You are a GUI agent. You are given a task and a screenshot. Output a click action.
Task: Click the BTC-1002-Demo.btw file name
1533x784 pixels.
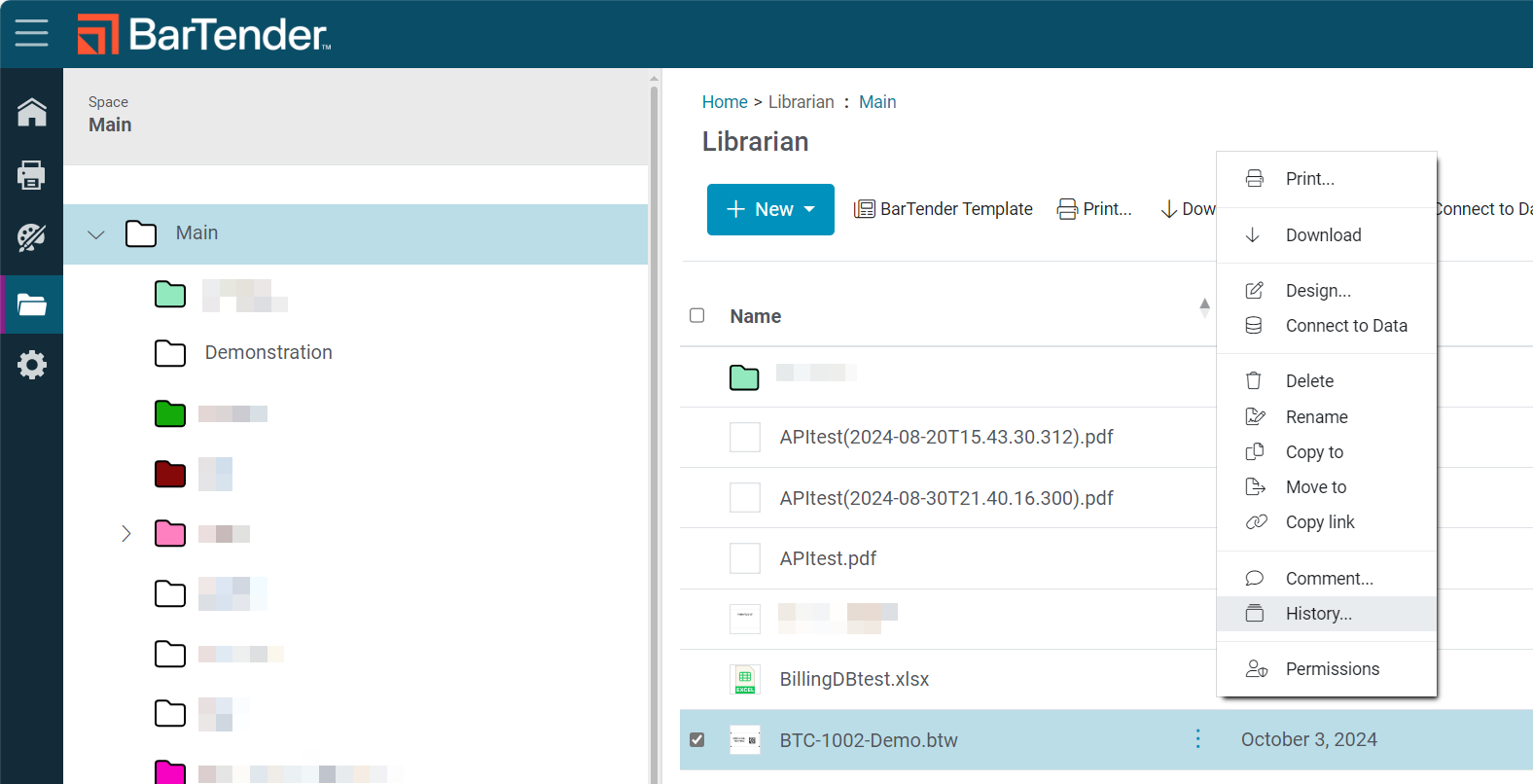tap(869, 740)
